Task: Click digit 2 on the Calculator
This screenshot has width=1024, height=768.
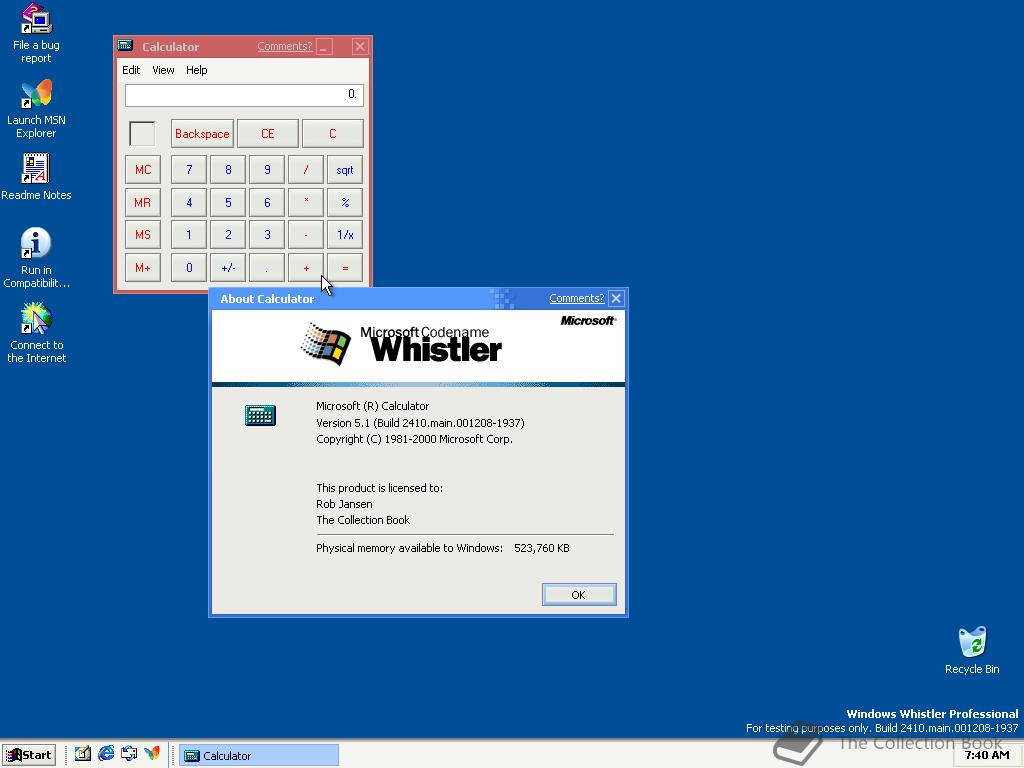Action: [x=228, y=235]
